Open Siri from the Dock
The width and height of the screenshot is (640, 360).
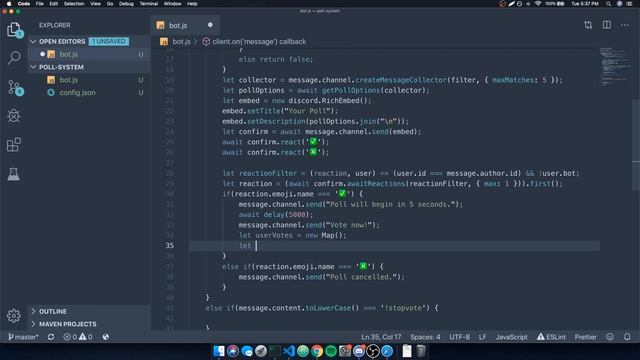point(233,351)
